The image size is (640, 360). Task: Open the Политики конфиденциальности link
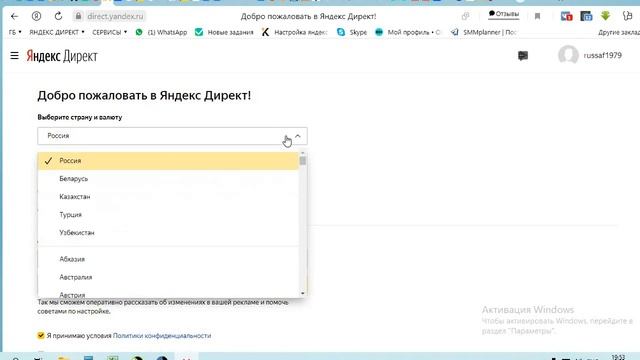coord(162,336)
